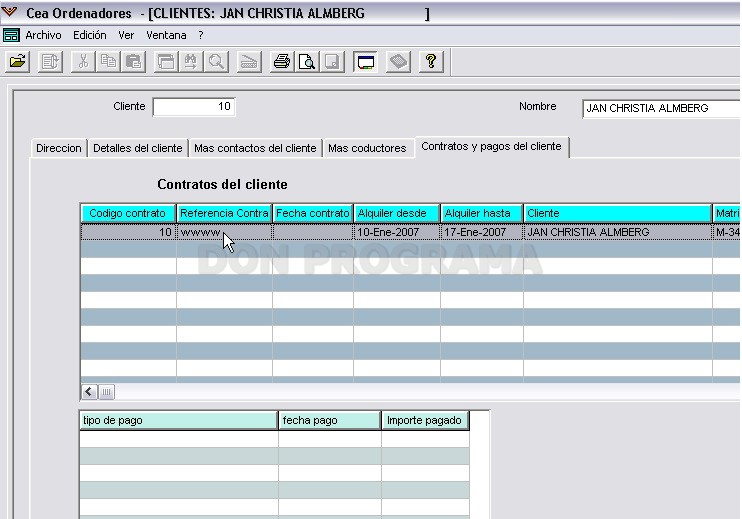Switch to the Direccion tab

[59, 148]
